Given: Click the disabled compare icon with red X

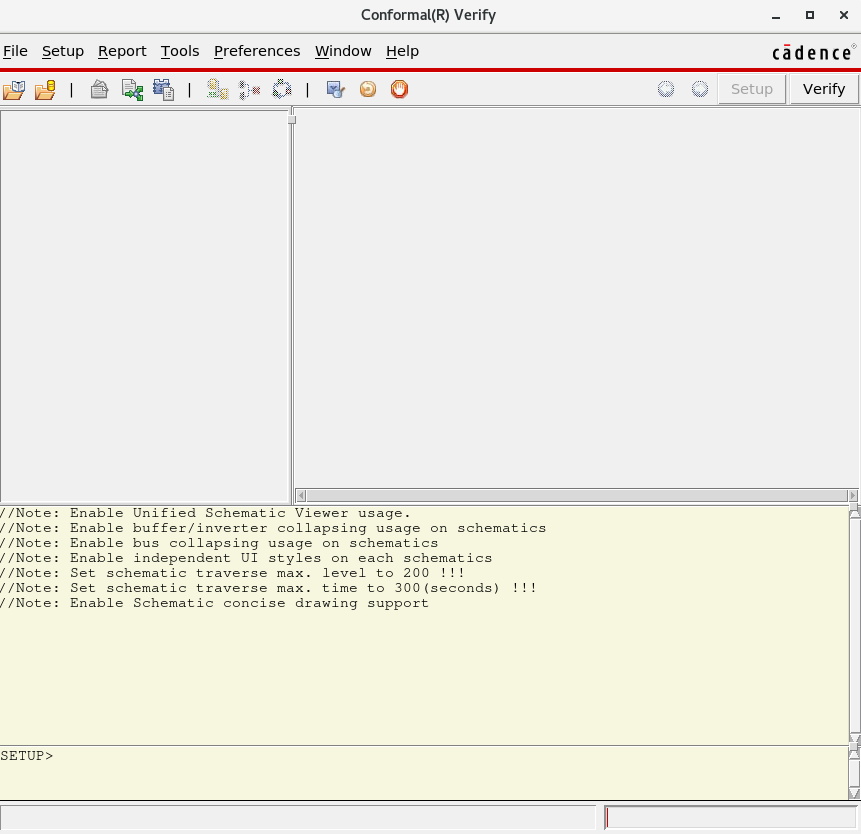Looking at the screenshot, I should click(x=249, y=89).
